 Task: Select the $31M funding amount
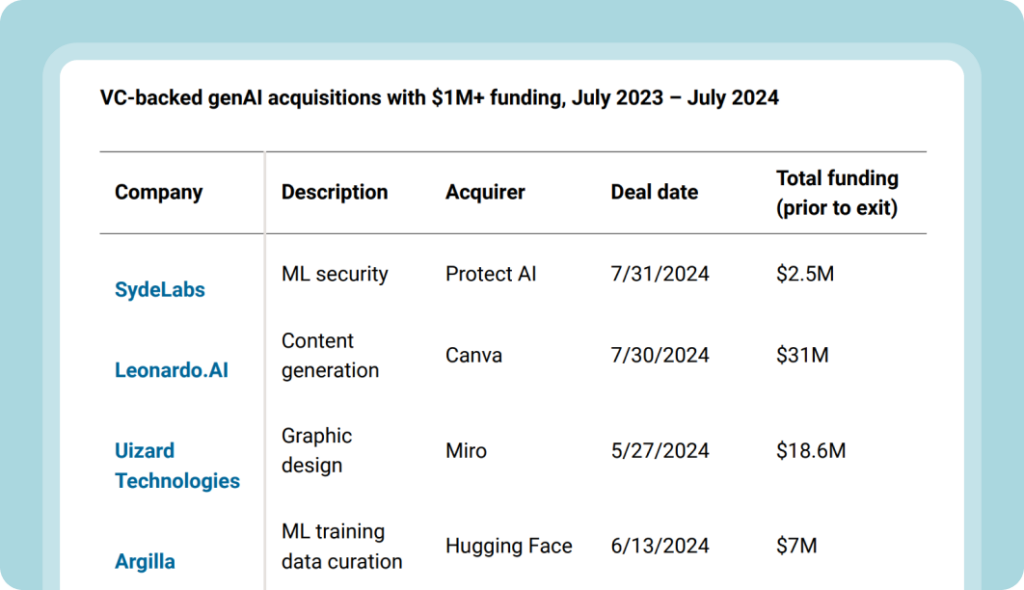click(x=802, y=355)
